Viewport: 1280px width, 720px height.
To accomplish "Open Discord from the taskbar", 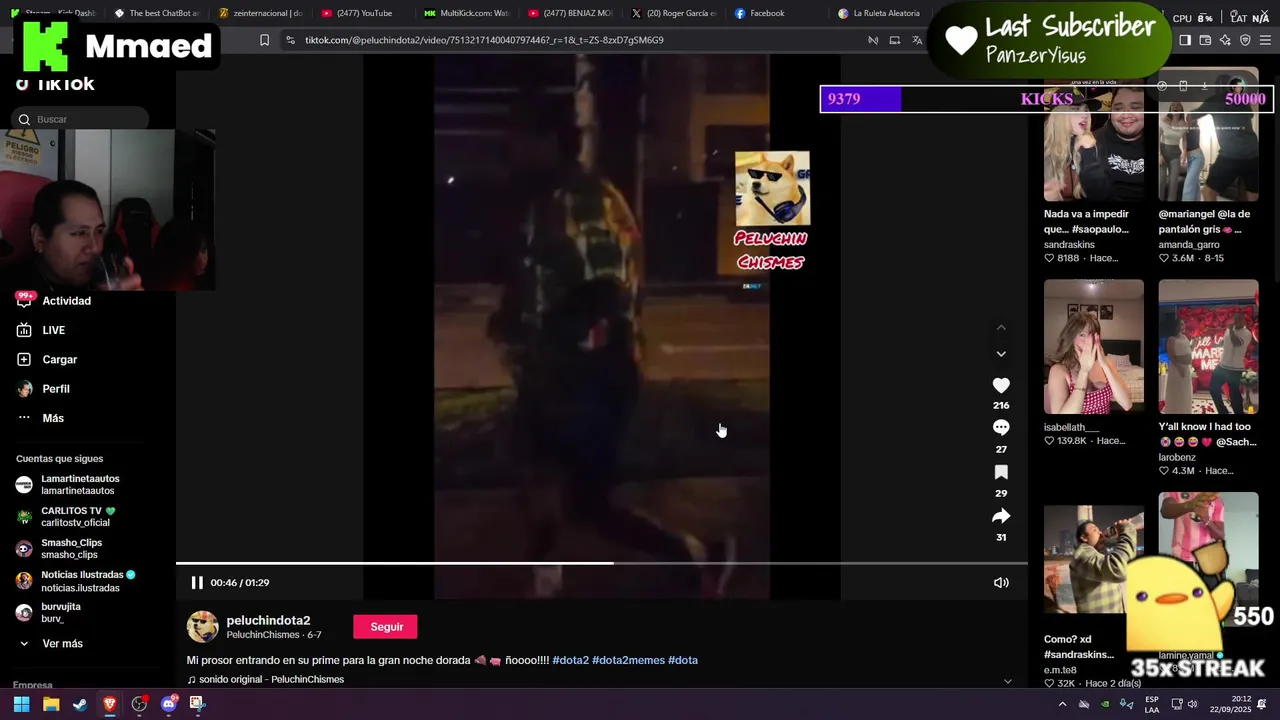I will pyautogui.click(x=168, y=704).
